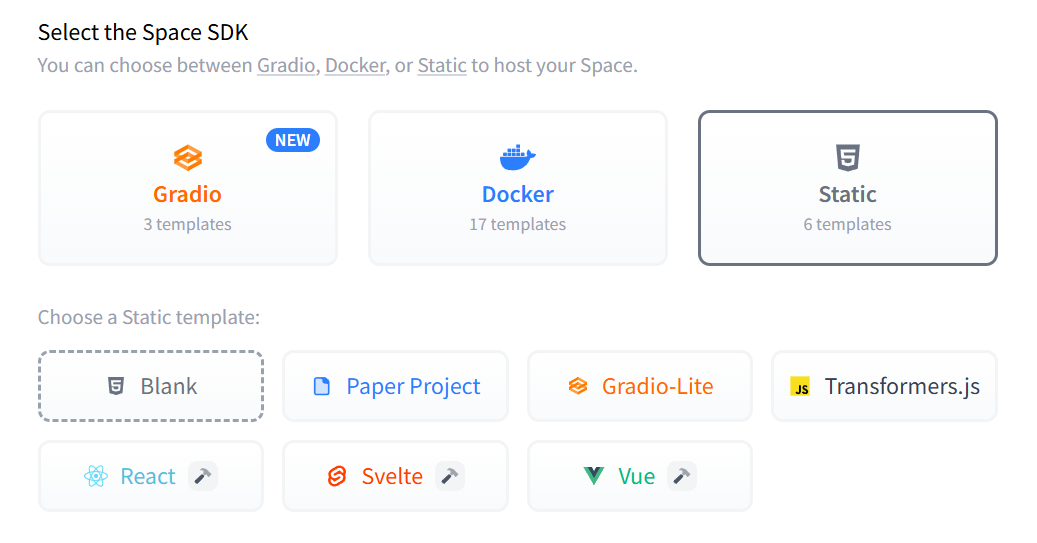The width and height of the screenshot is (1037, 543).
Task: Click the NEW badge on Gradio
Action: (x=293, y=140)
